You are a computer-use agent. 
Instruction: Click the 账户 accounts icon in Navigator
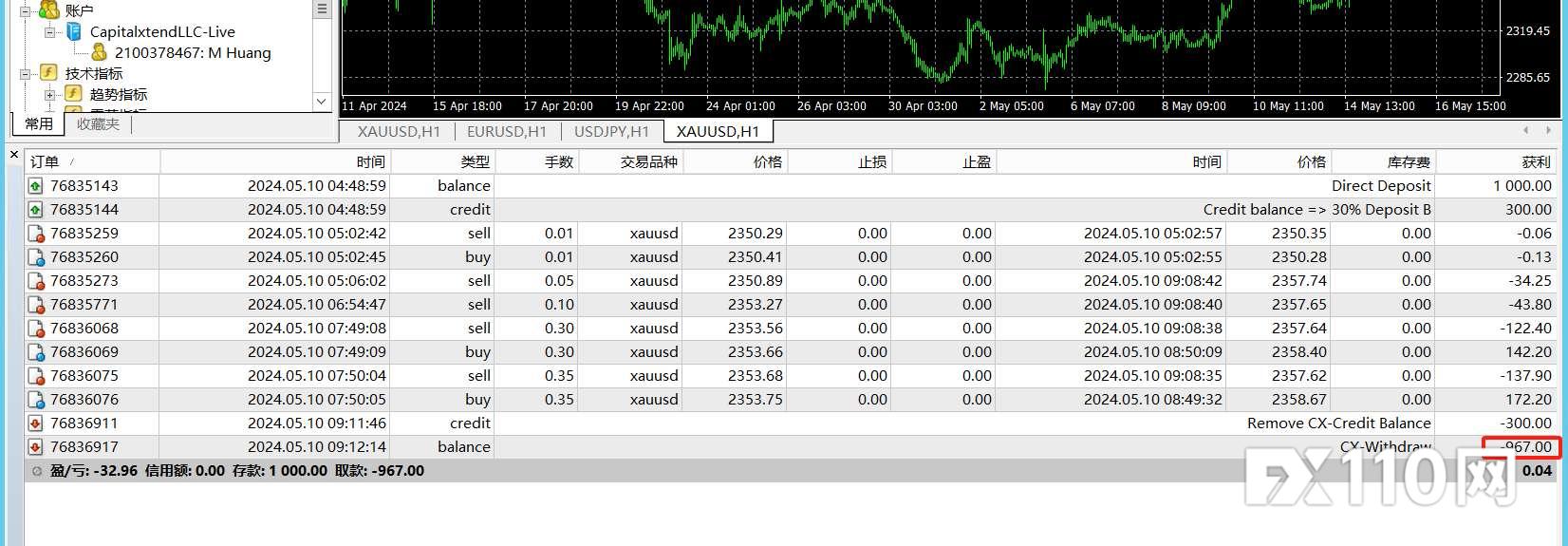point(49,9)
